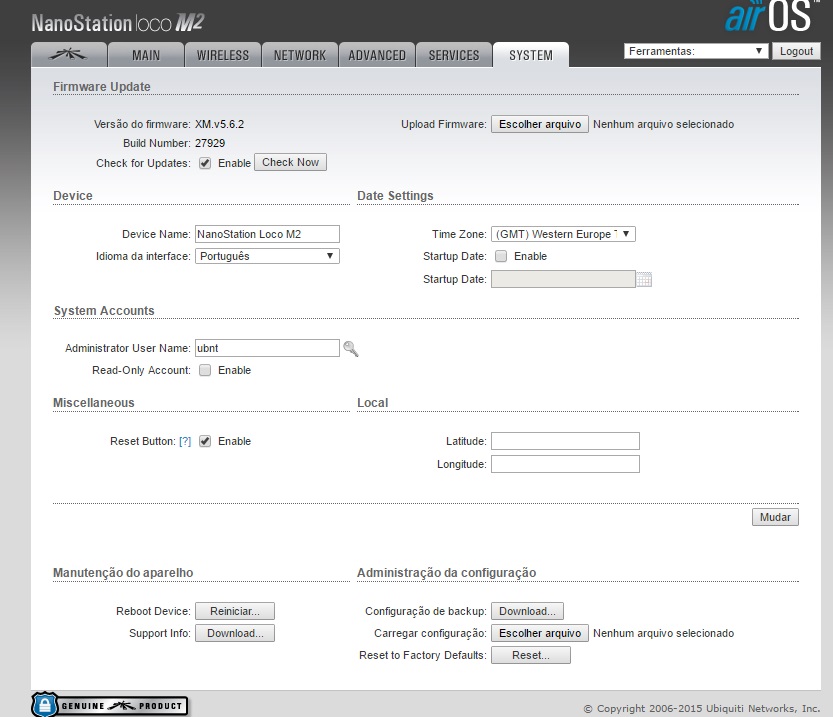Focus the Longitude input field

click(x=565, y=464)
